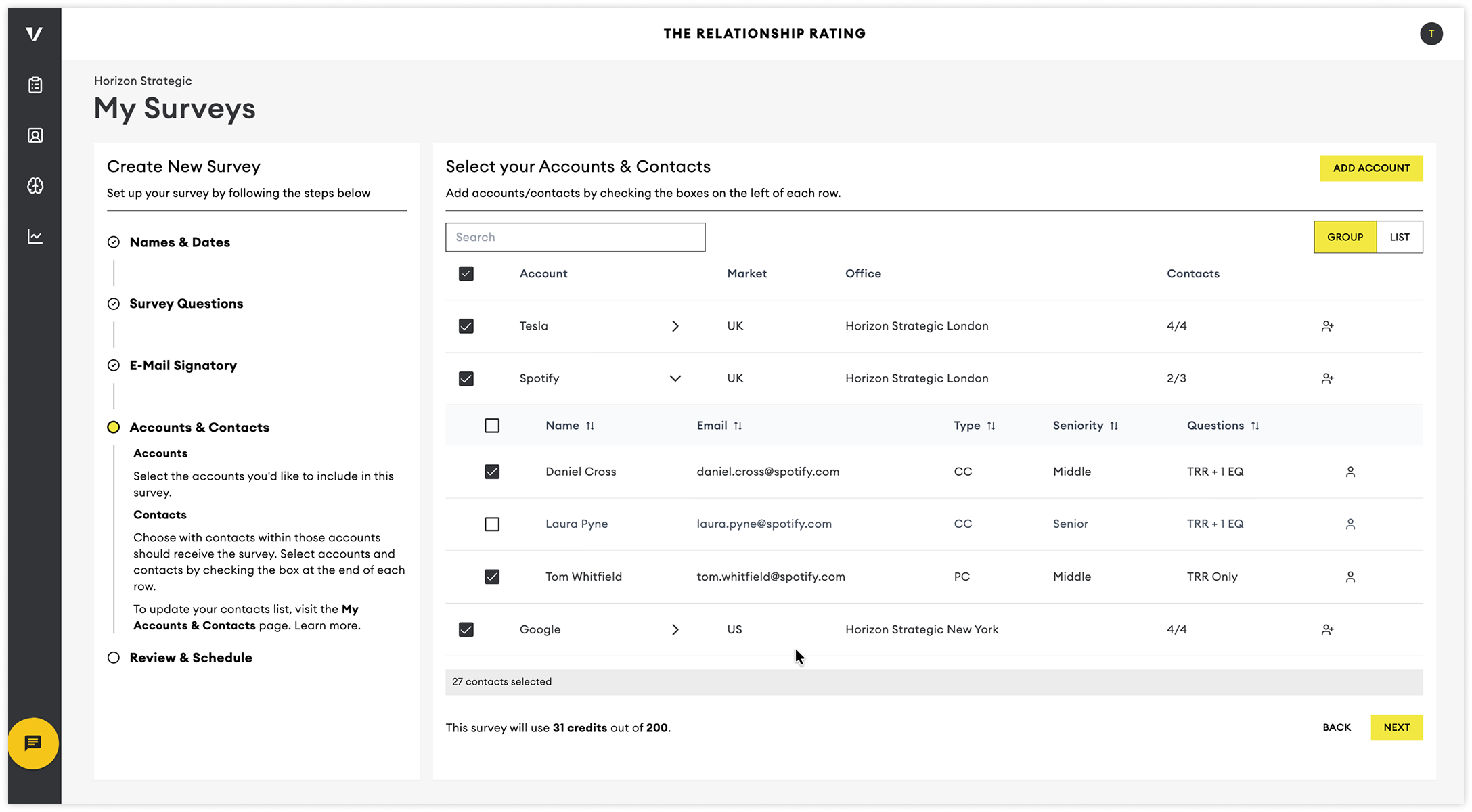This screenshot has height=812, width=1472.
Task: Click person icon for Daniel Cross
Action: point(1350,472)
